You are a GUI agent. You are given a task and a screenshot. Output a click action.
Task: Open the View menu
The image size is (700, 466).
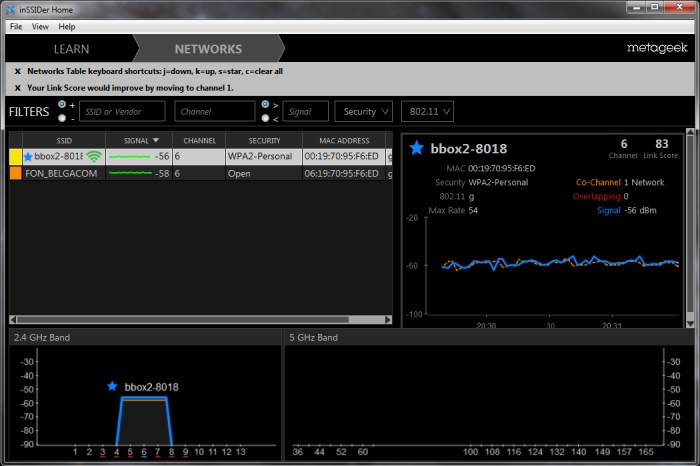pyautogui.click(x=40, y=26)
